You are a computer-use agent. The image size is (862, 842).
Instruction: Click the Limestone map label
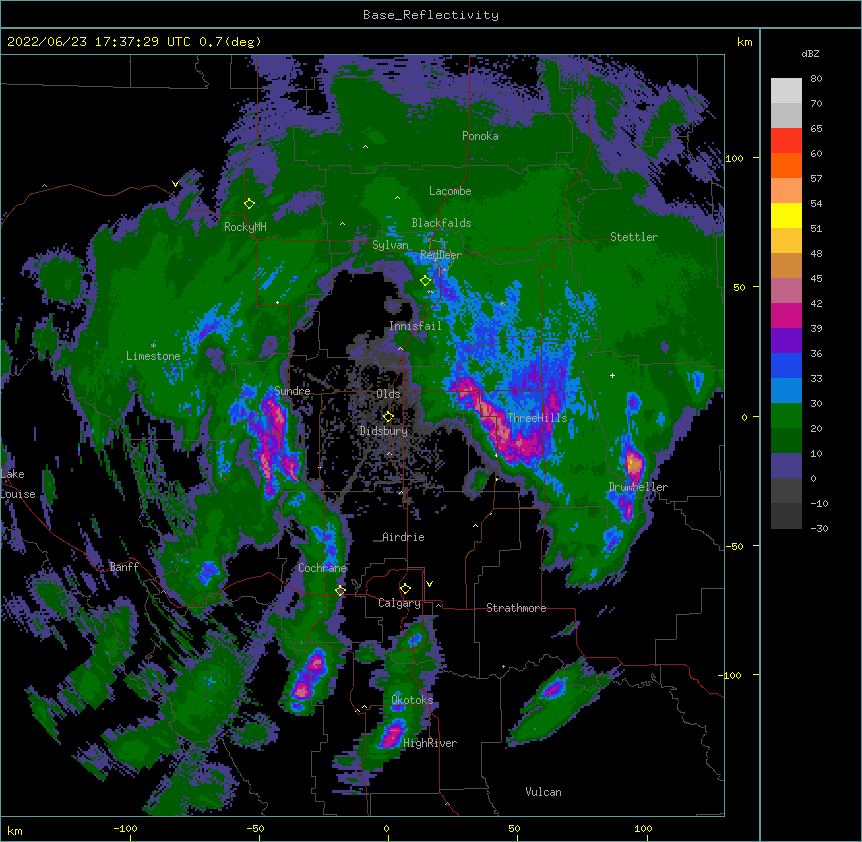pos(153,356)
